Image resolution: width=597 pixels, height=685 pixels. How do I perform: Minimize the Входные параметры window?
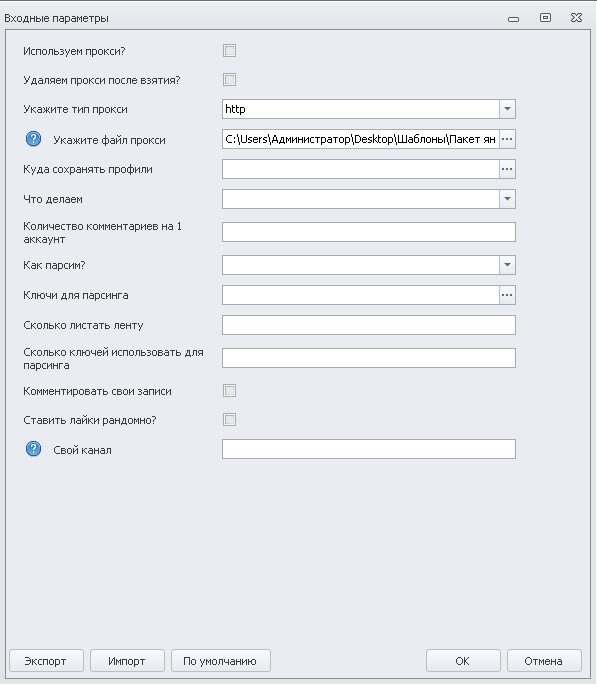click(514, 19)
